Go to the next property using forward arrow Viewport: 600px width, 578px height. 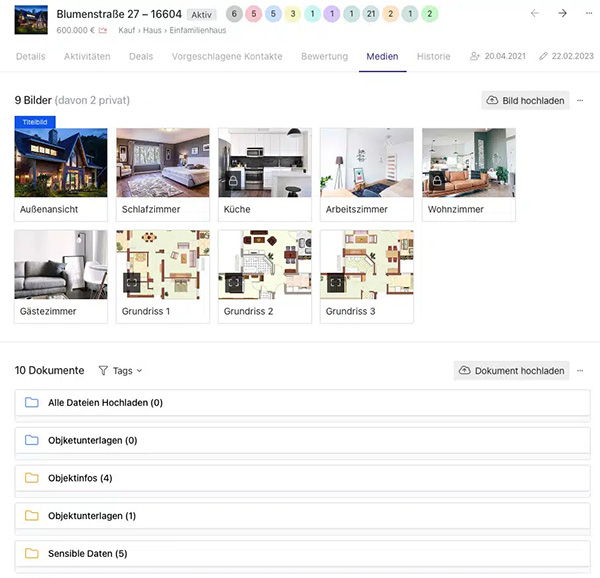(x=562, y=14)
